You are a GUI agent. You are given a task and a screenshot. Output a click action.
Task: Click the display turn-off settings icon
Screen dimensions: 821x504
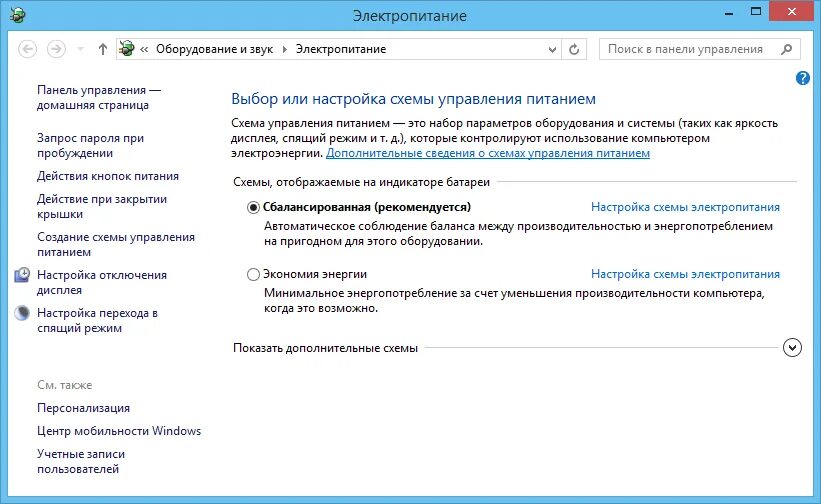click(x=22, y=275)
